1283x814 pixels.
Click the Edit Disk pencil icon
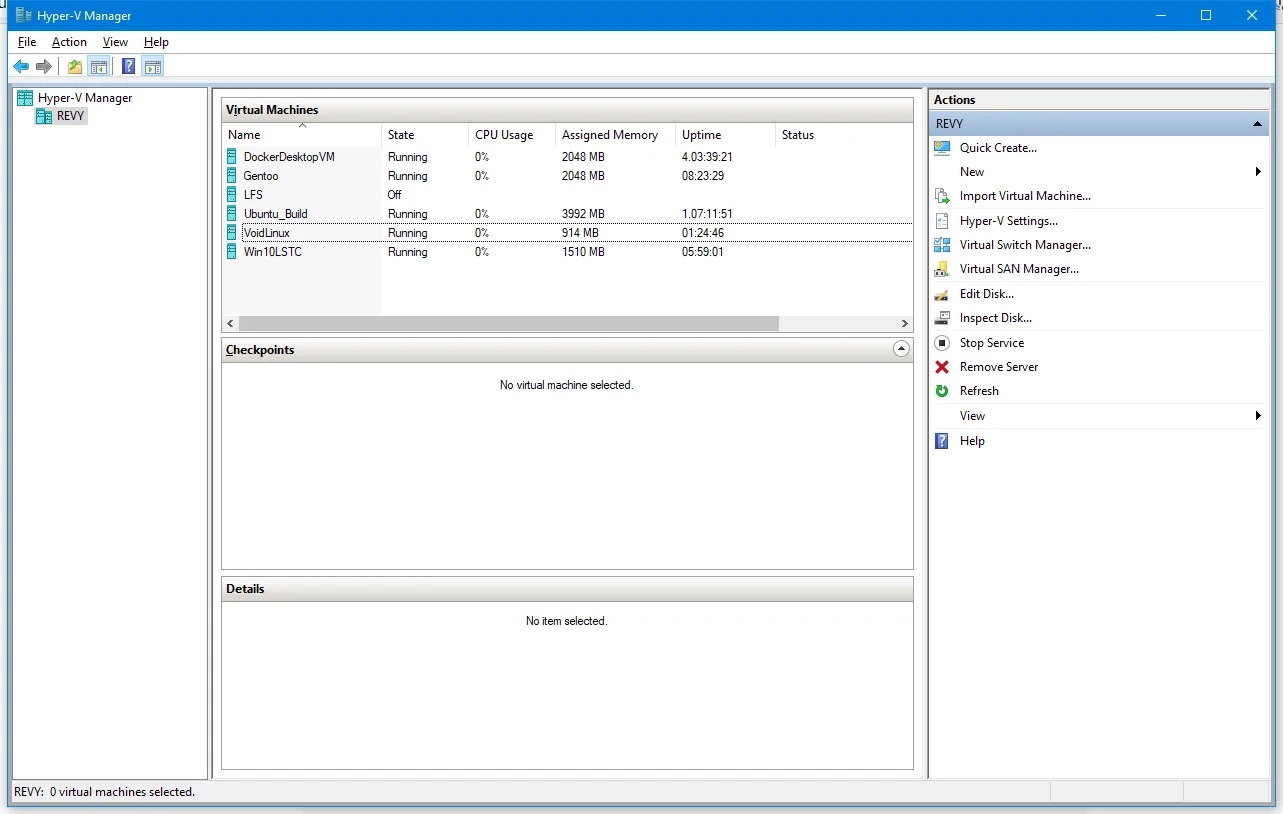(x=942, y=294)
